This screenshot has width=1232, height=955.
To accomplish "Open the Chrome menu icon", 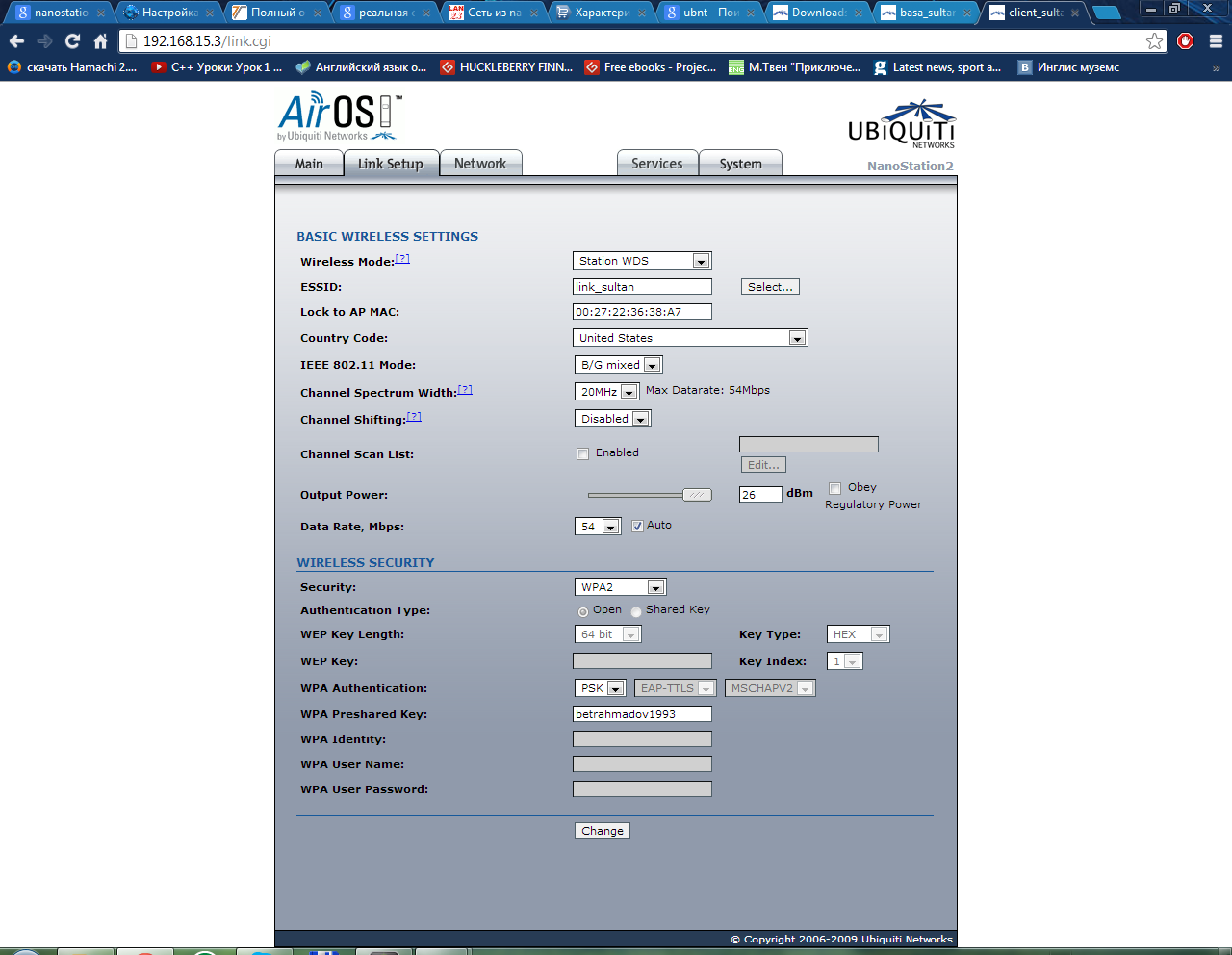I will click(x=1216, y=41).
